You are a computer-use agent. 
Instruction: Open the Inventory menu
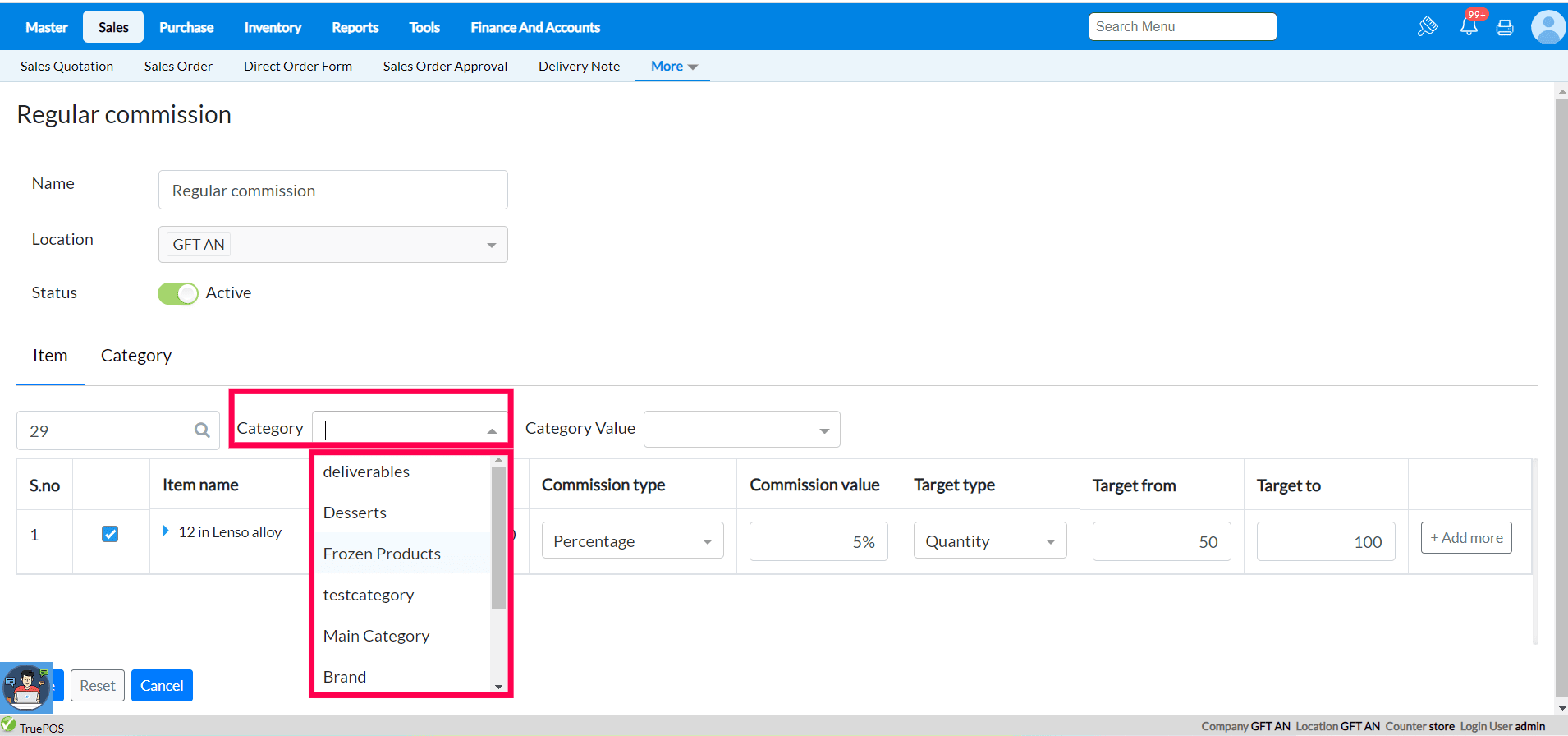(273, 27)
